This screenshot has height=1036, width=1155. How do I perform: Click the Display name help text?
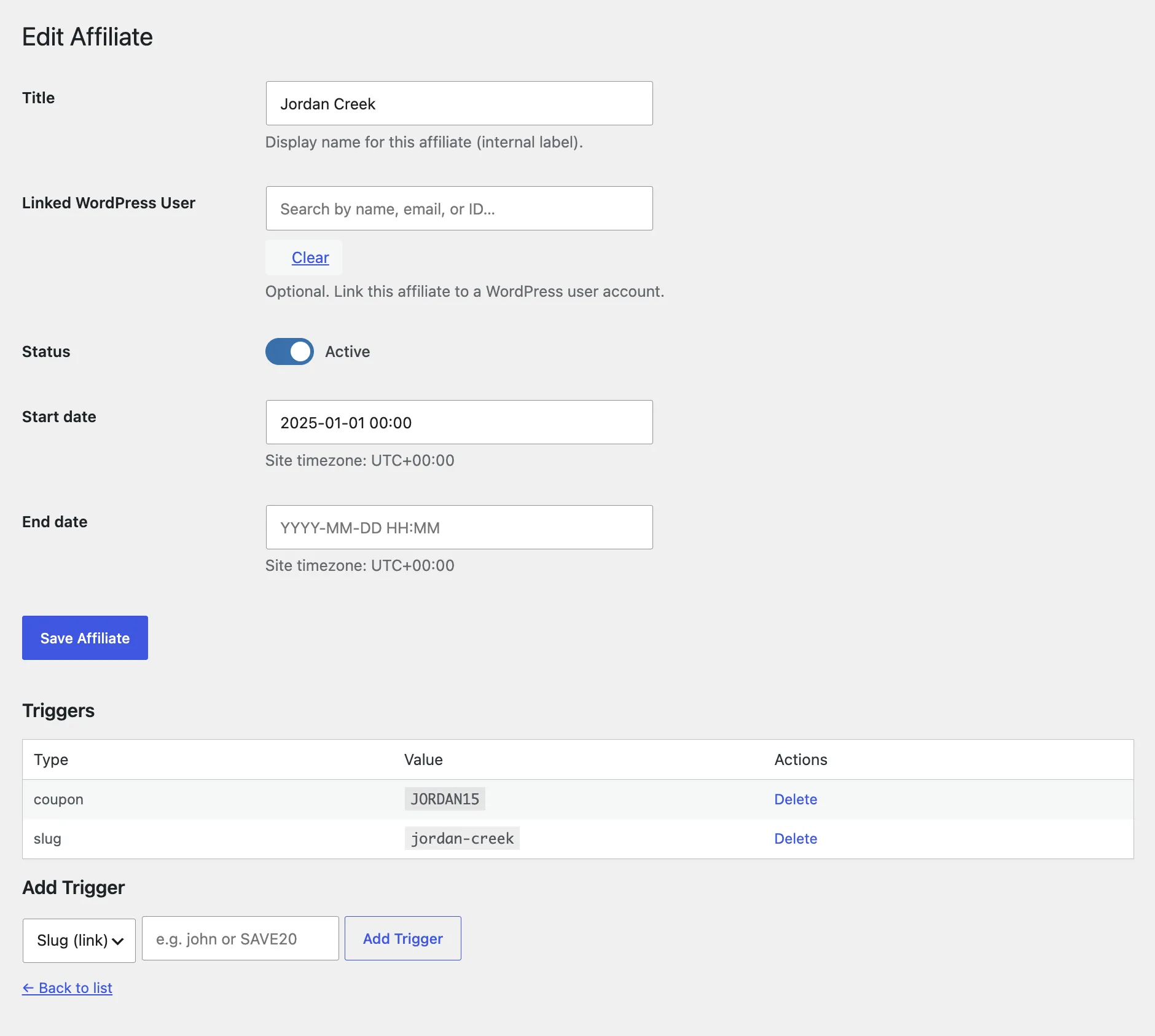[424, 142]
